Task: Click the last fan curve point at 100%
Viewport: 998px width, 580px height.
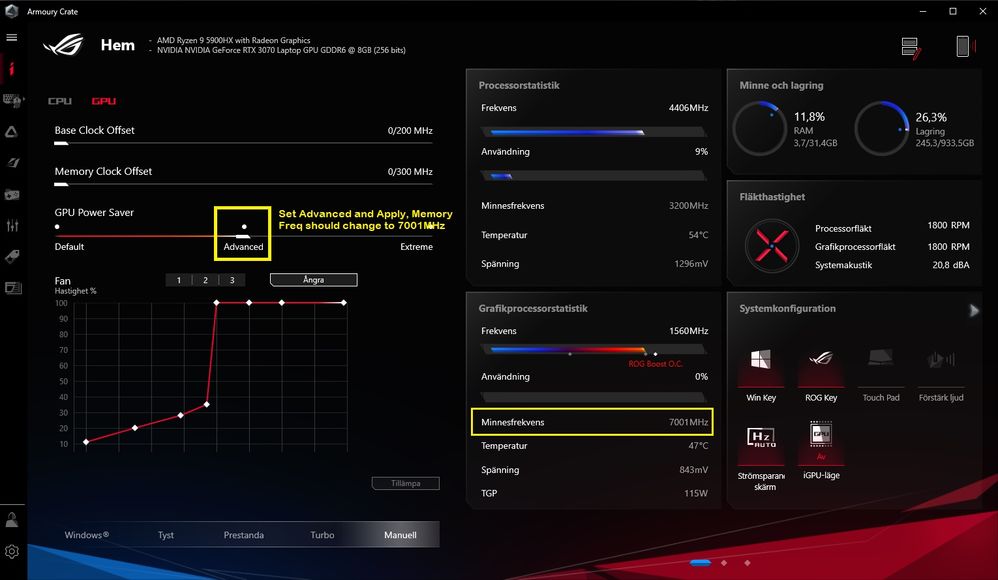Action: tap(344, 302)
